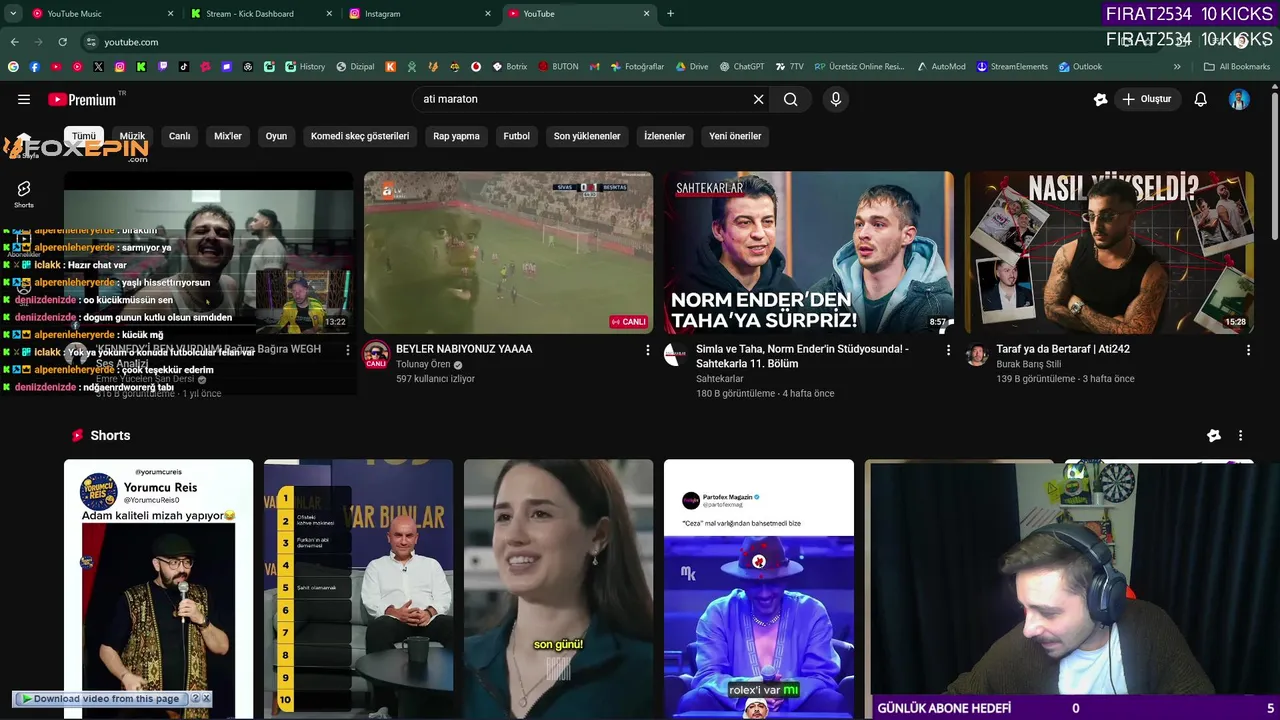Screen dimensions: 1280x720
Task: Open the BUTON bookmark
Action: click(x=558, y=67)
